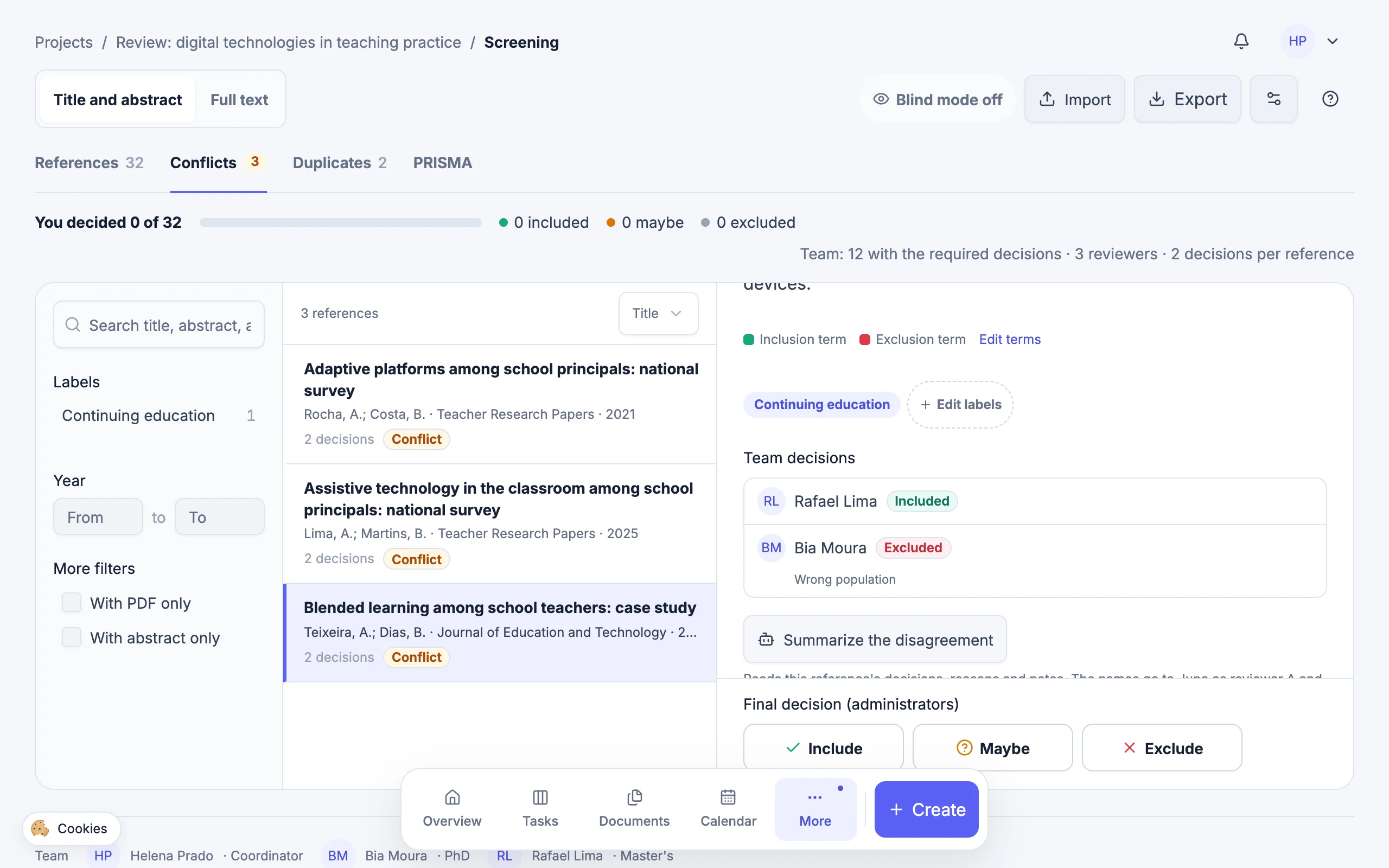The height and width of the screenshot is (868, 1389).
Task: Go to Overview in bottom nav
Action: (x=453, y=809)
